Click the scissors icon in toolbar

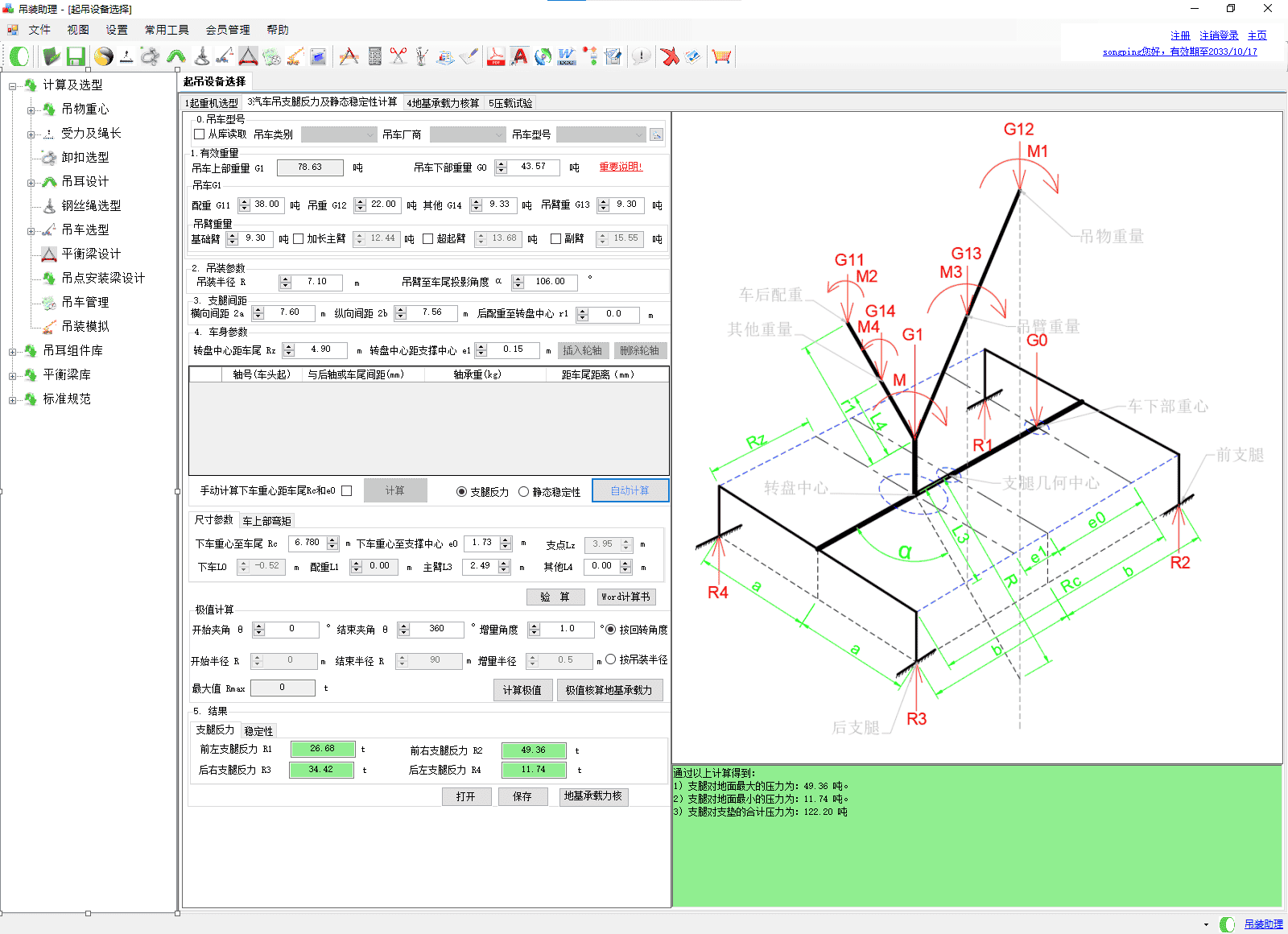[398, 56]
